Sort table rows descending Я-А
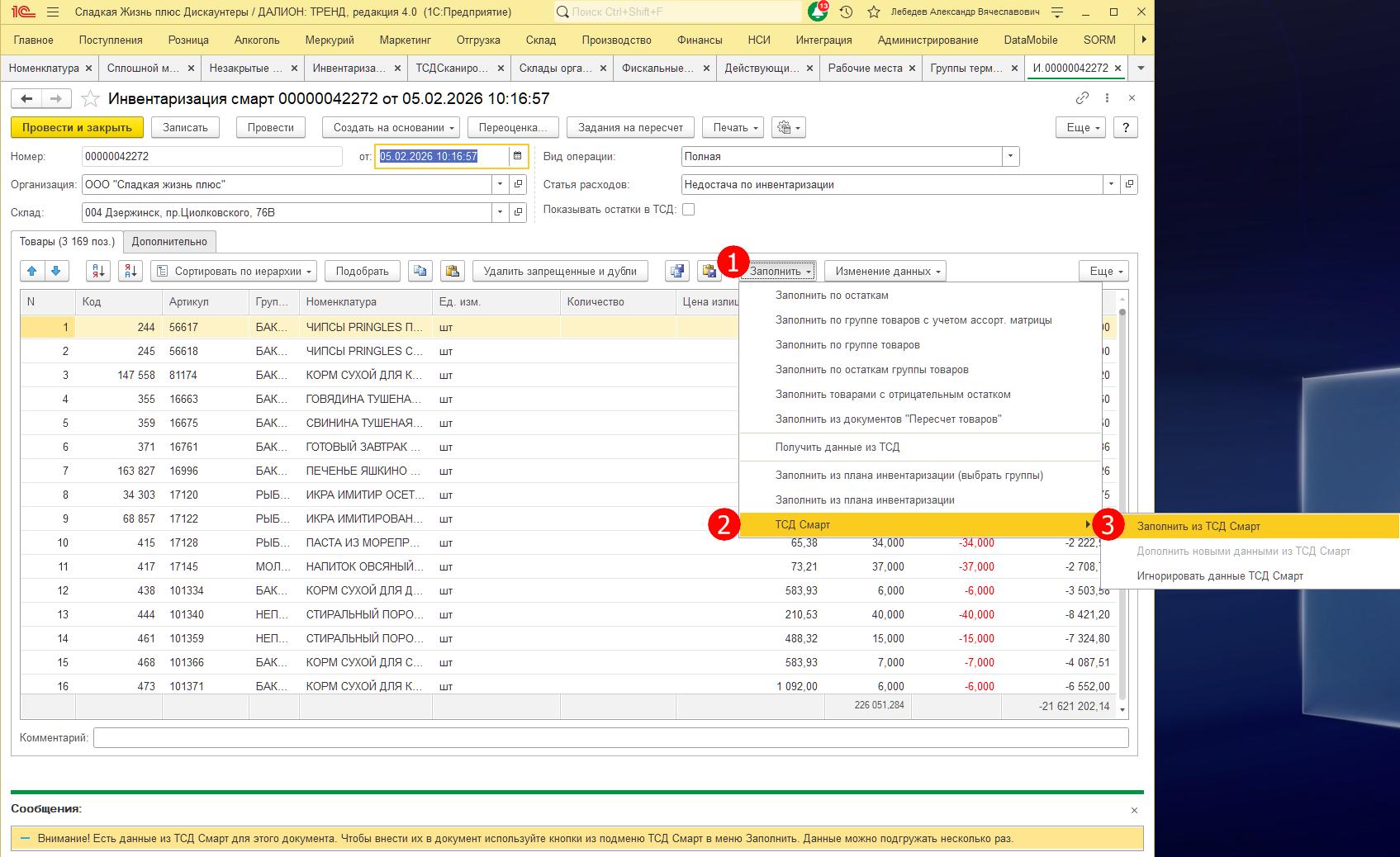1400x857 pixels. pos(131,271)
